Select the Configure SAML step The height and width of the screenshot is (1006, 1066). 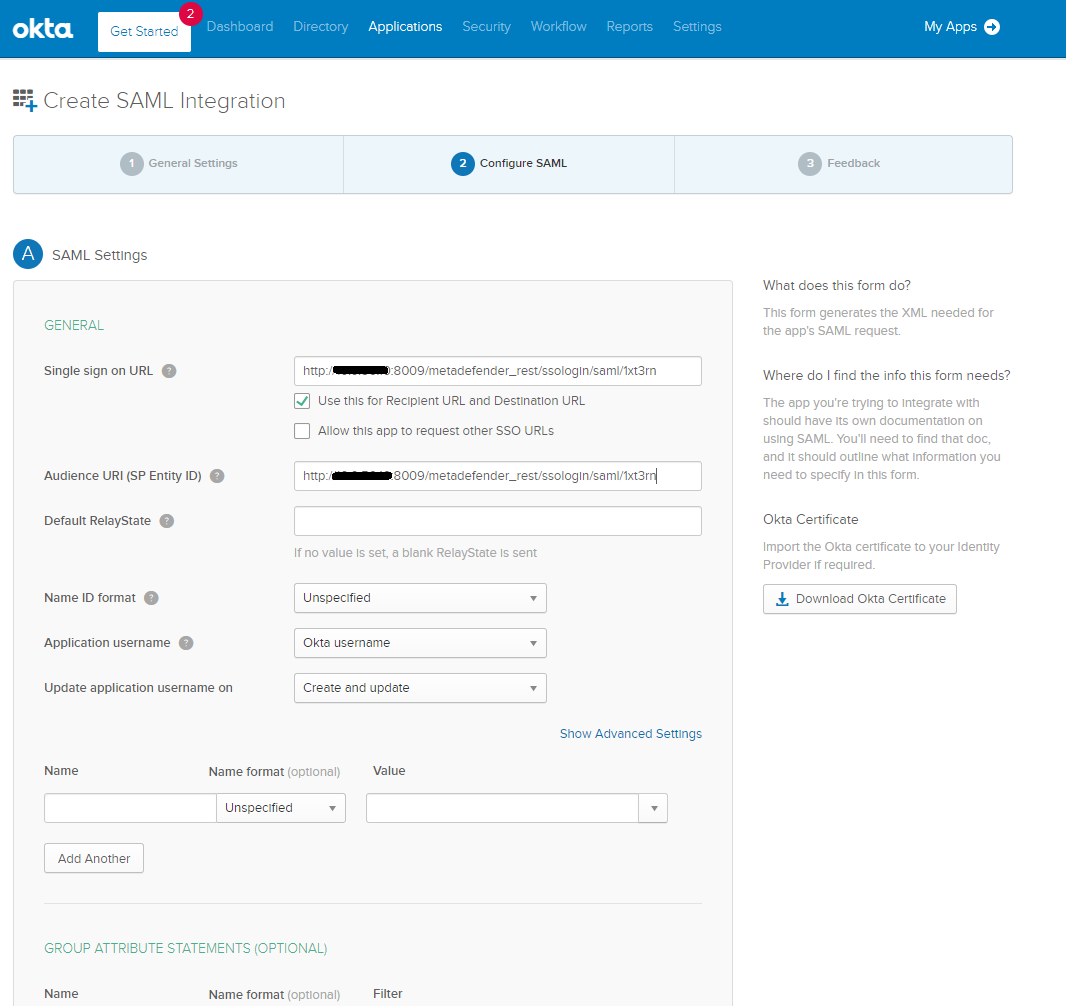tap(509, 164)
